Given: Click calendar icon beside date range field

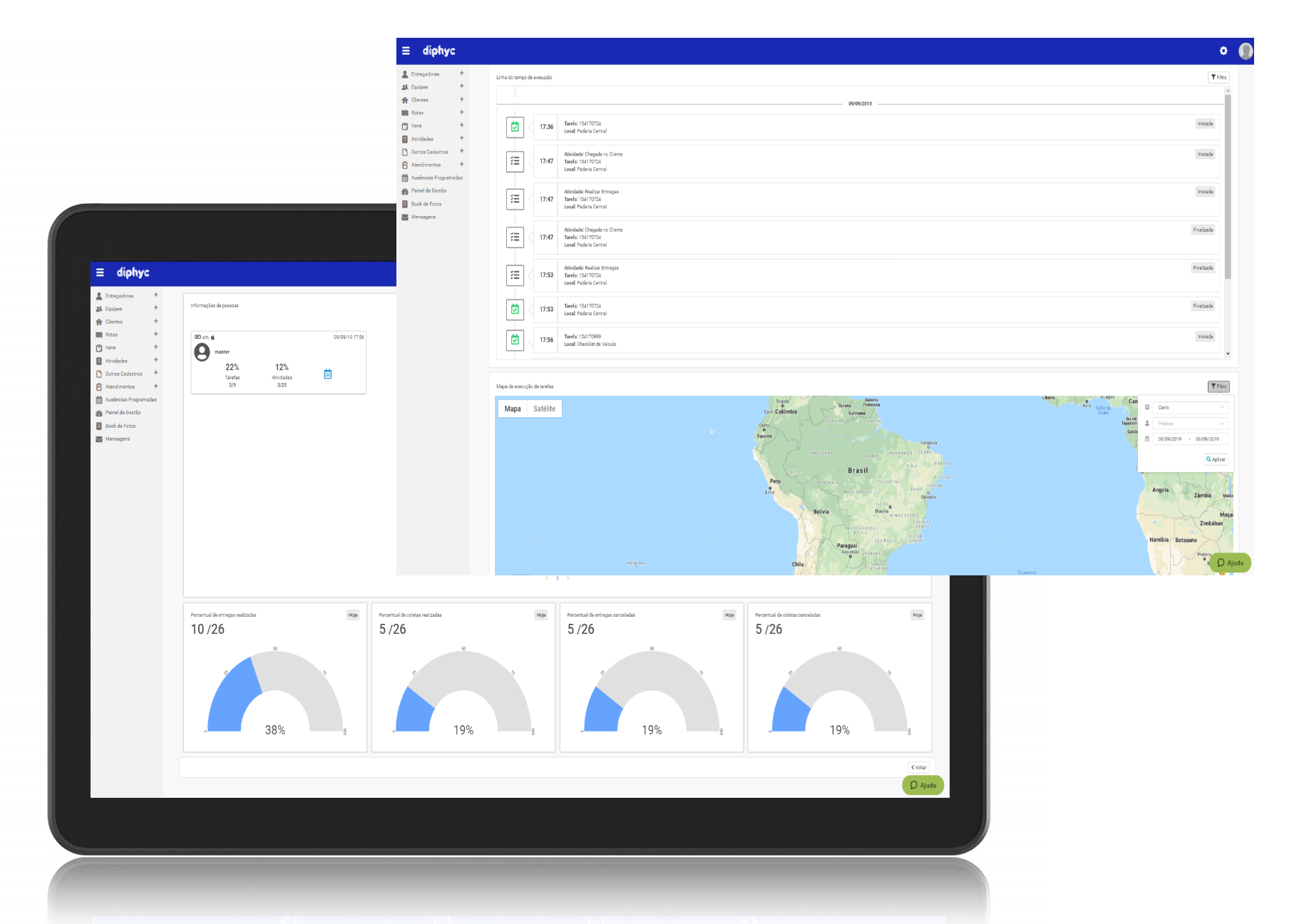Looking at the screenshot, I should [x=1147, y=439].
